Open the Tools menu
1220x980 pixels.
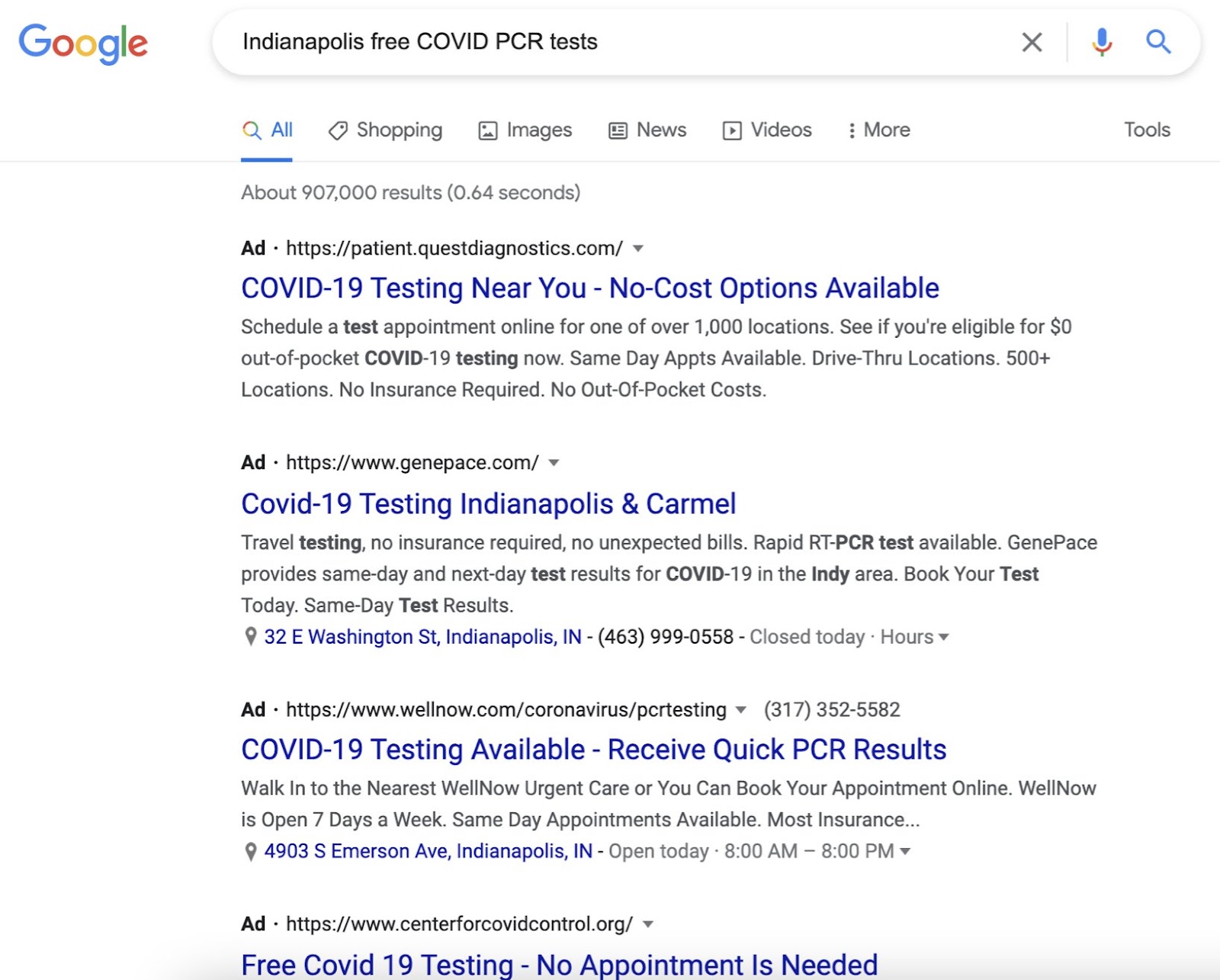1147,130
